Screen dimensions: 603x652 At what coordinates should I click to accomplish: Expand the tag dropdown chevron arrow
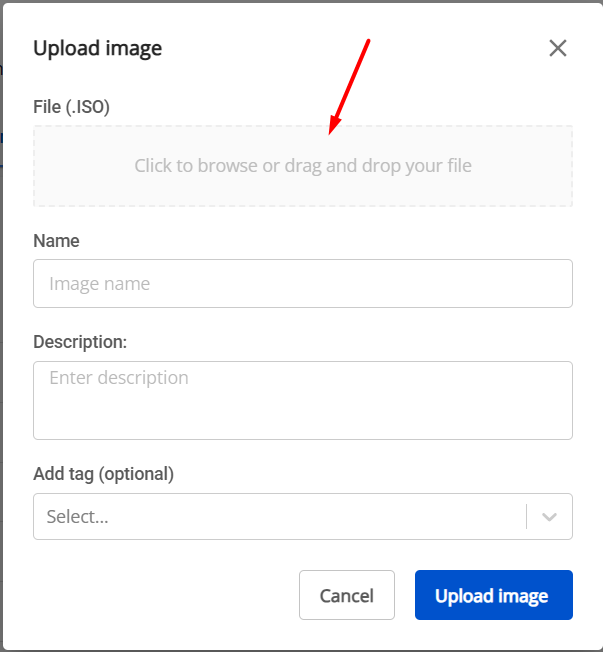(x=549, y=516)
